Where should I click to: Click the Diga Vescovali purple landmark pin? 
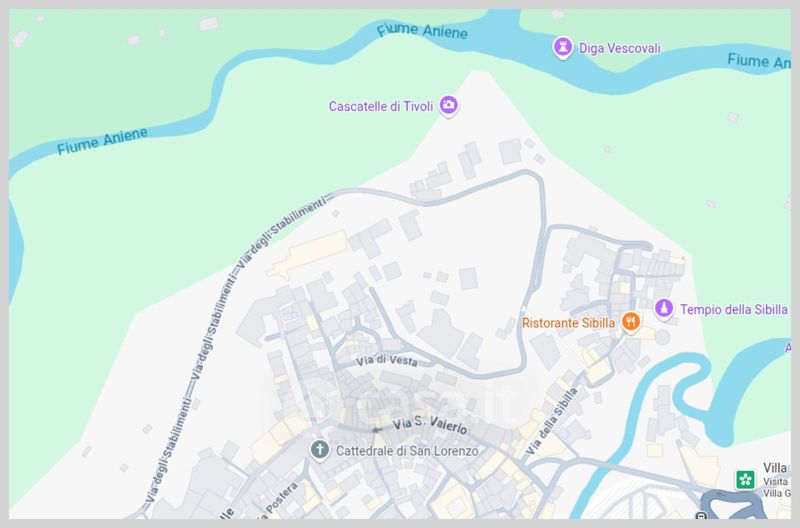563,48
